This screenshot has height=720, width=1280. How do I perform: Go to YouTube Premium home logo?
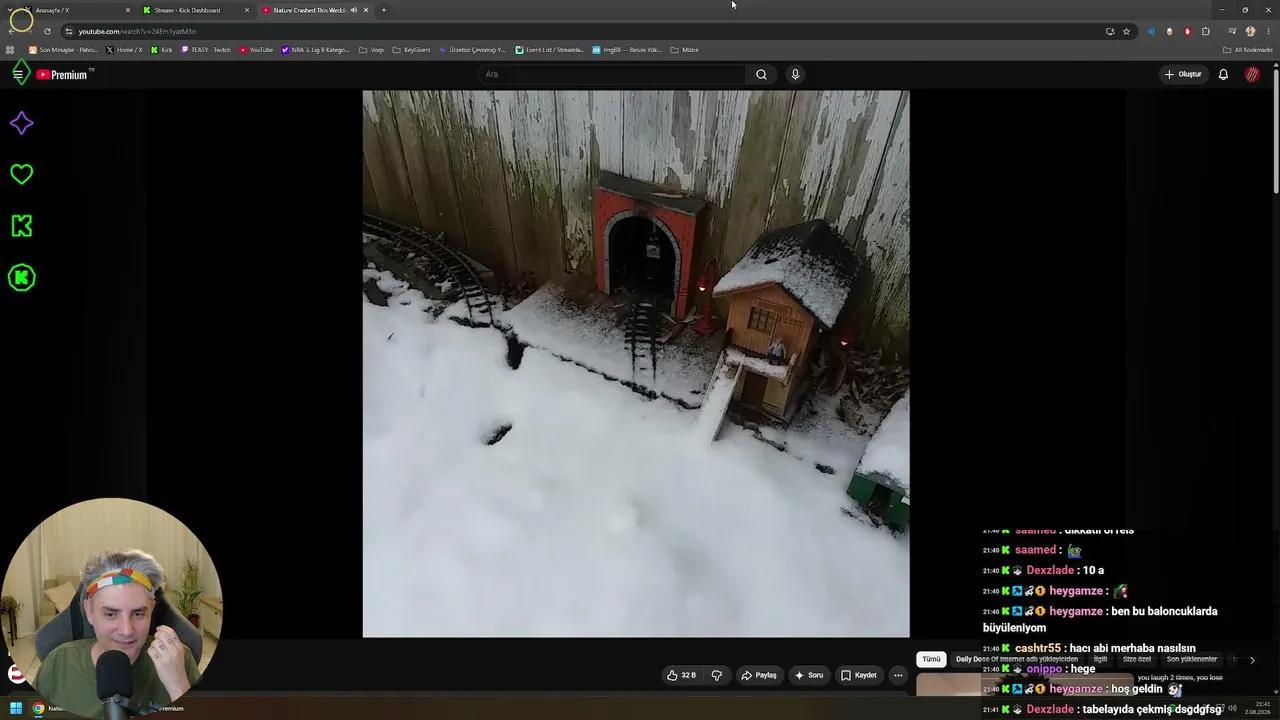(x=64, y=74)
